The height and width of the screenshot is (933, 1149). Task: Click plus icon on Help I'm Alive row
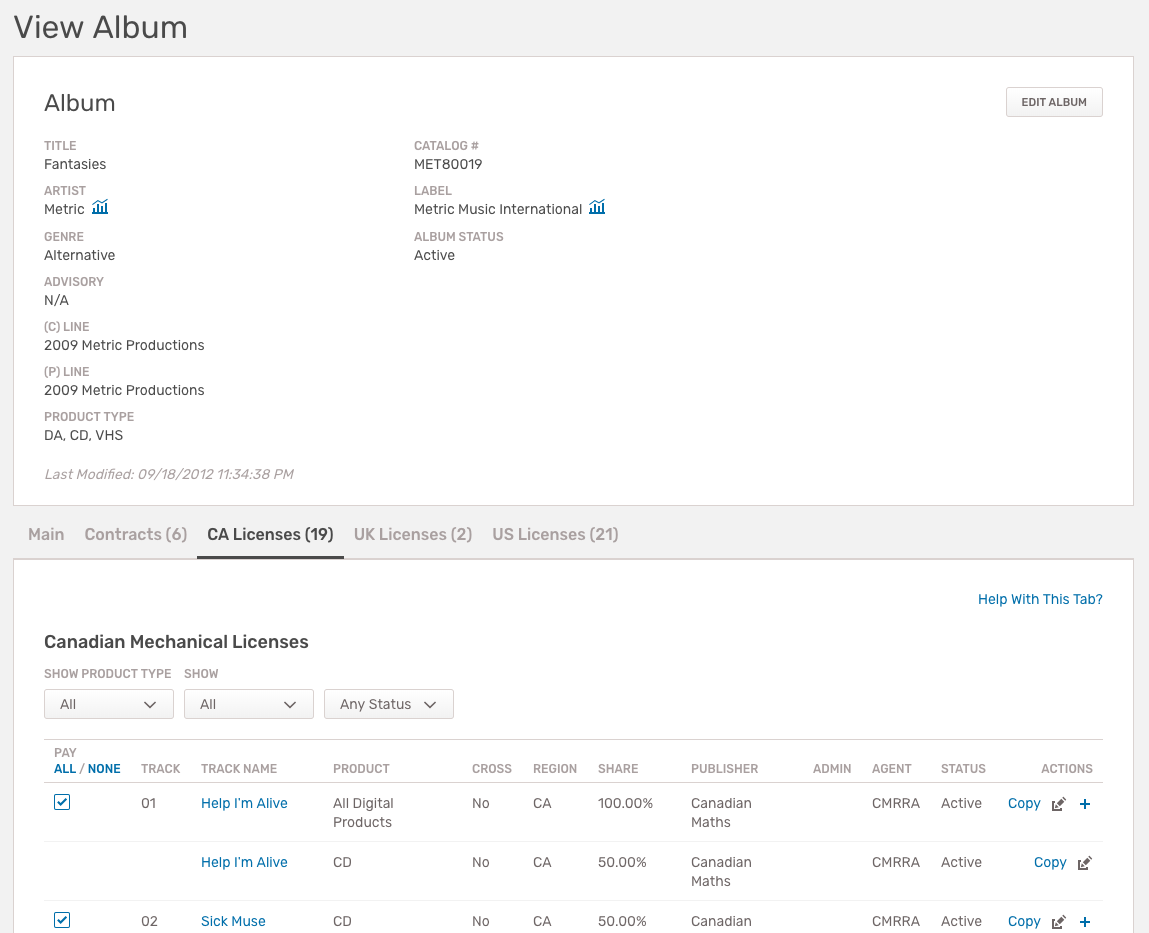1085,804
